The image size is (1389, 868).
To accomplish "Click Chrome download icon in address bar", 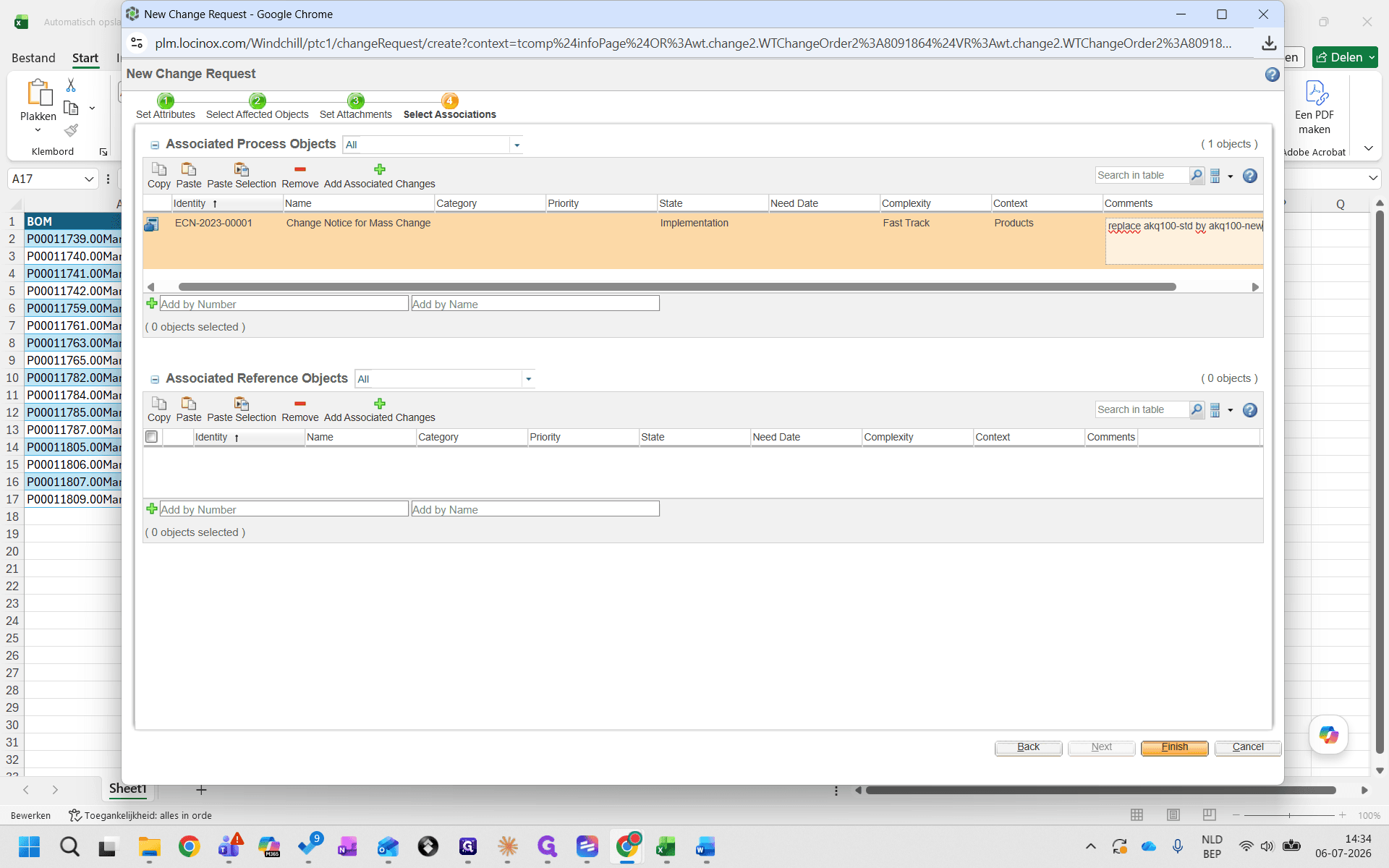I will (1269, 43).
